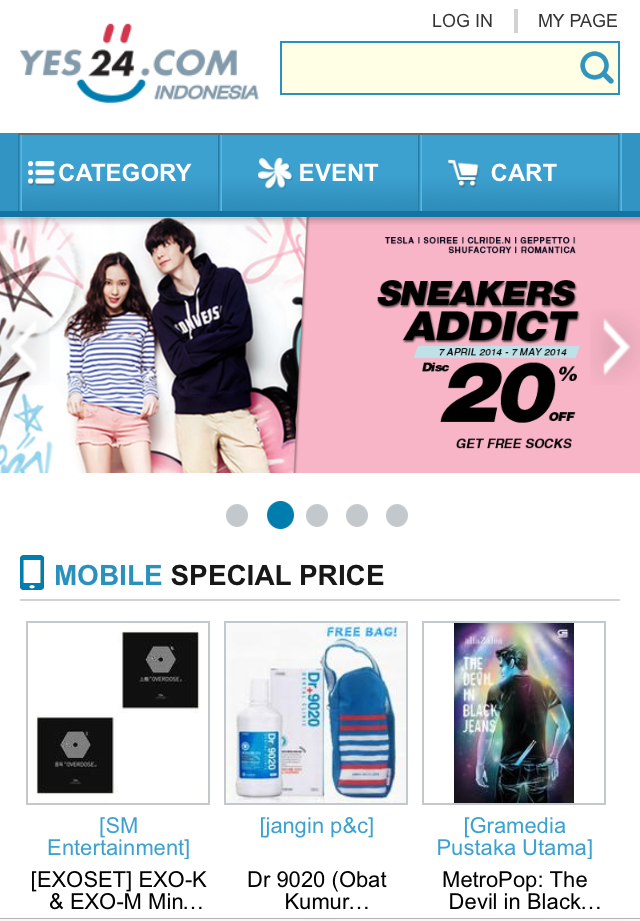
Task: Tap the mobile phone icon beside Special Price
Action: (x=32, y=572)
